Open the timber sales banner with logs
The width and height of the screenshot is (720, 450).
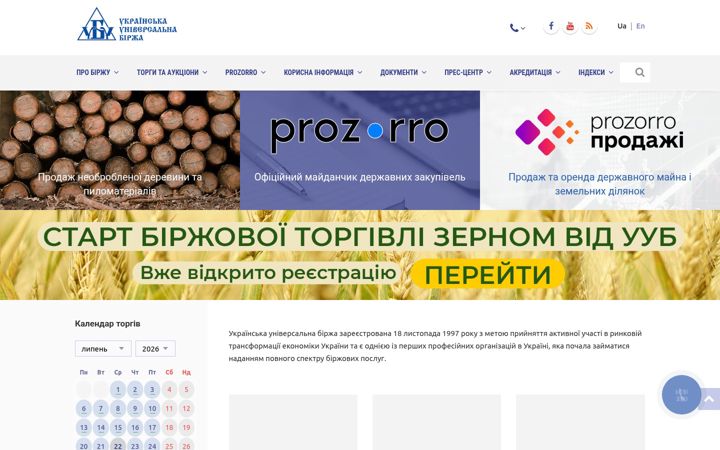pyautogui.click(x=120, y=150)
